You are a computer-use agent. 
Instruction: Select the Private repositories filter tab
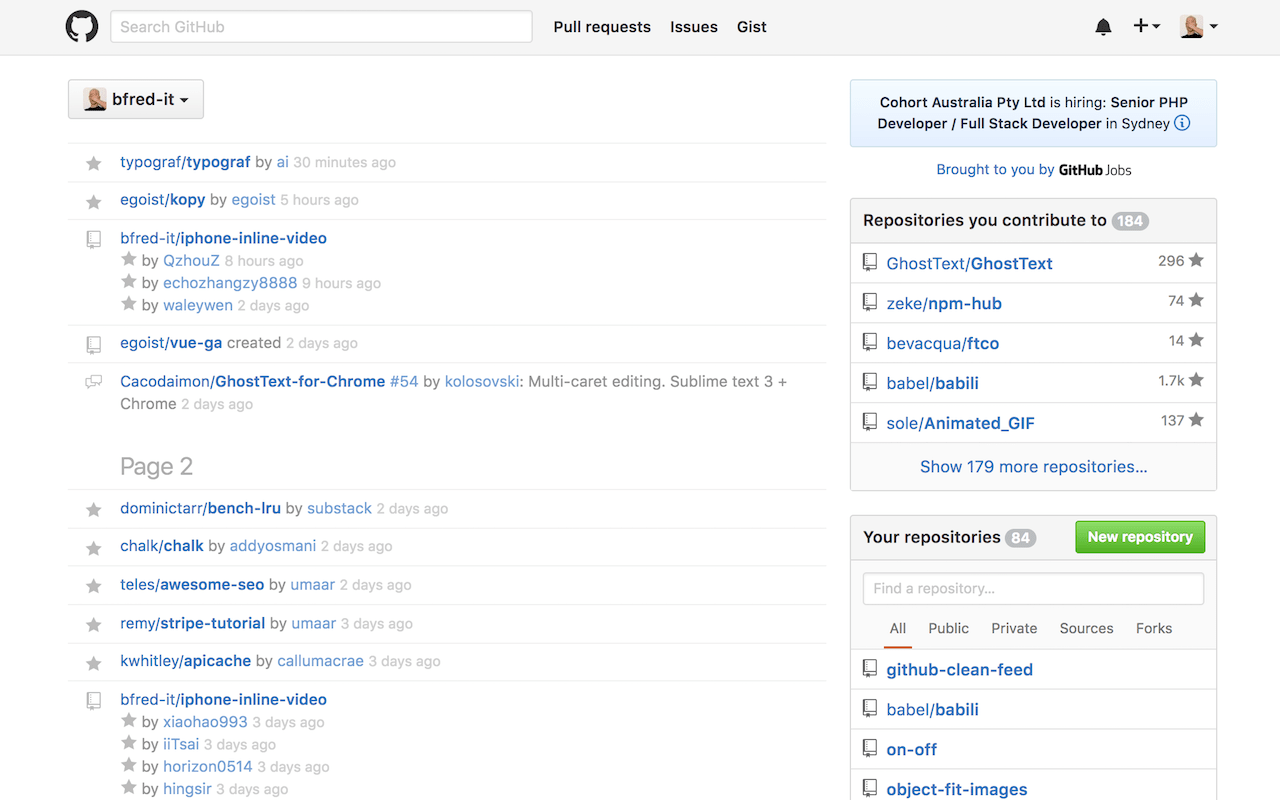click(x=1014, y=628)
